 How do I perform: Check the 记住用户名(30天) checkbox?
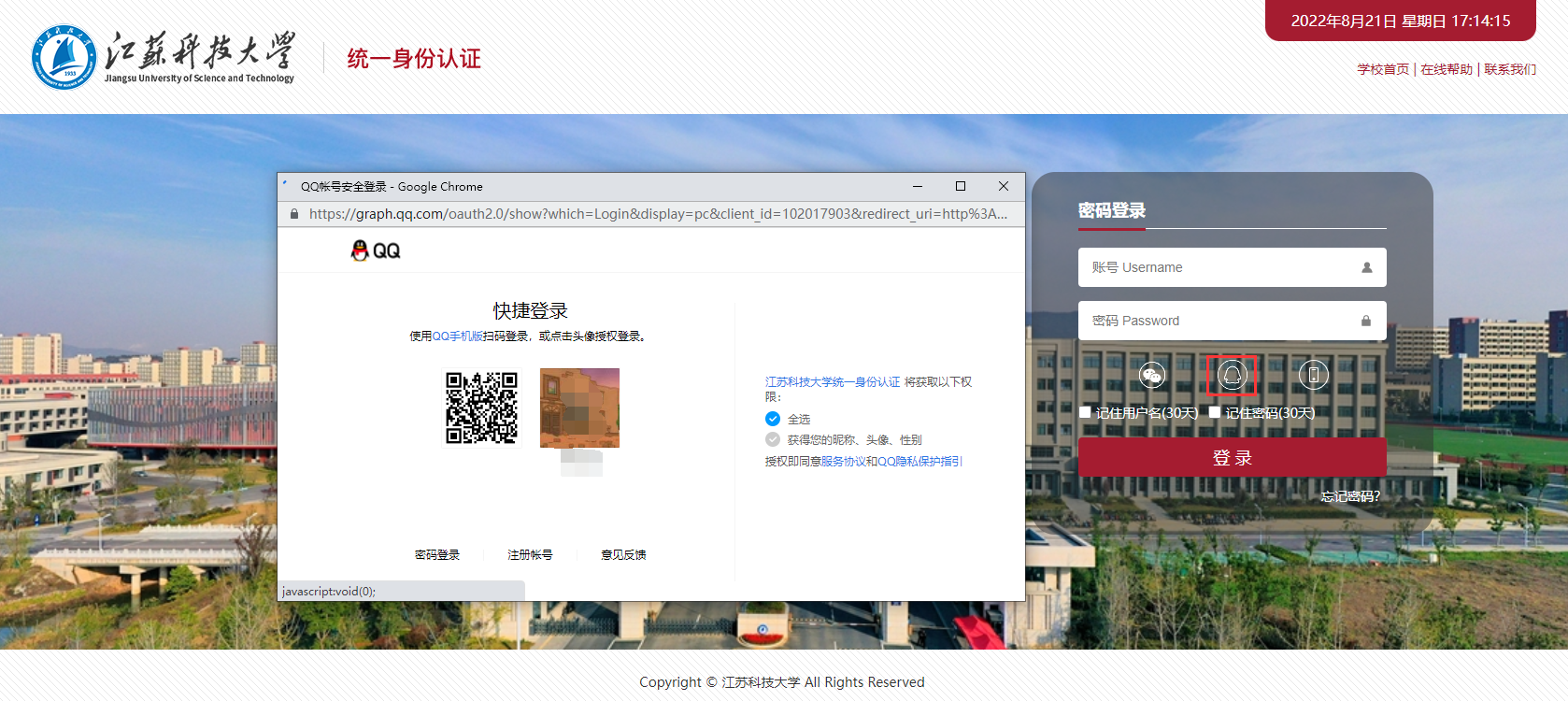click(x=1085, y=412)
